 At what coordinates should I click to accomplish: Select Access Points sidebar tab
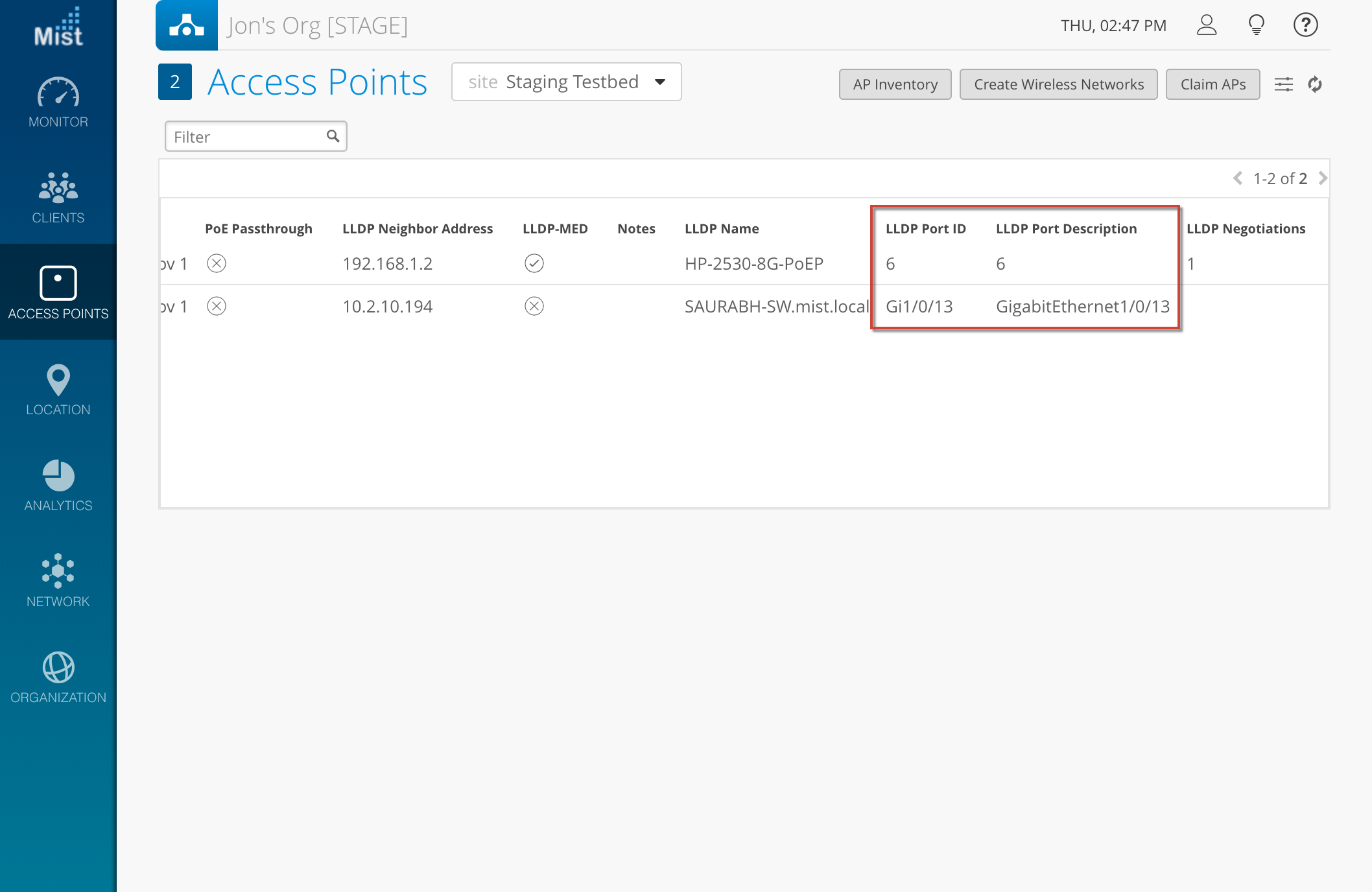click(58, 293)
